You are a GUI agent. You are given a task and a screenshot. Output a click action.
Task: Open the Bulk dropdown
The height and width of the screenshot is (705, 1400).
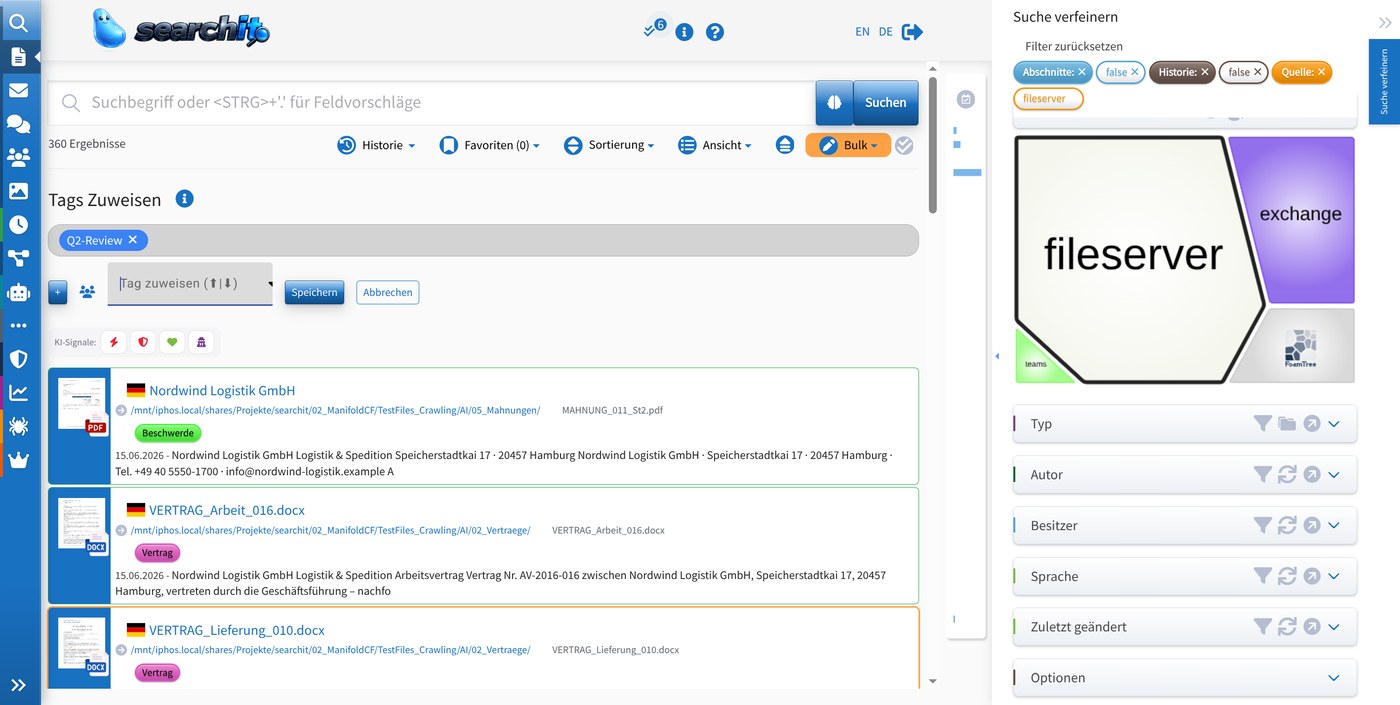[848, 145]
